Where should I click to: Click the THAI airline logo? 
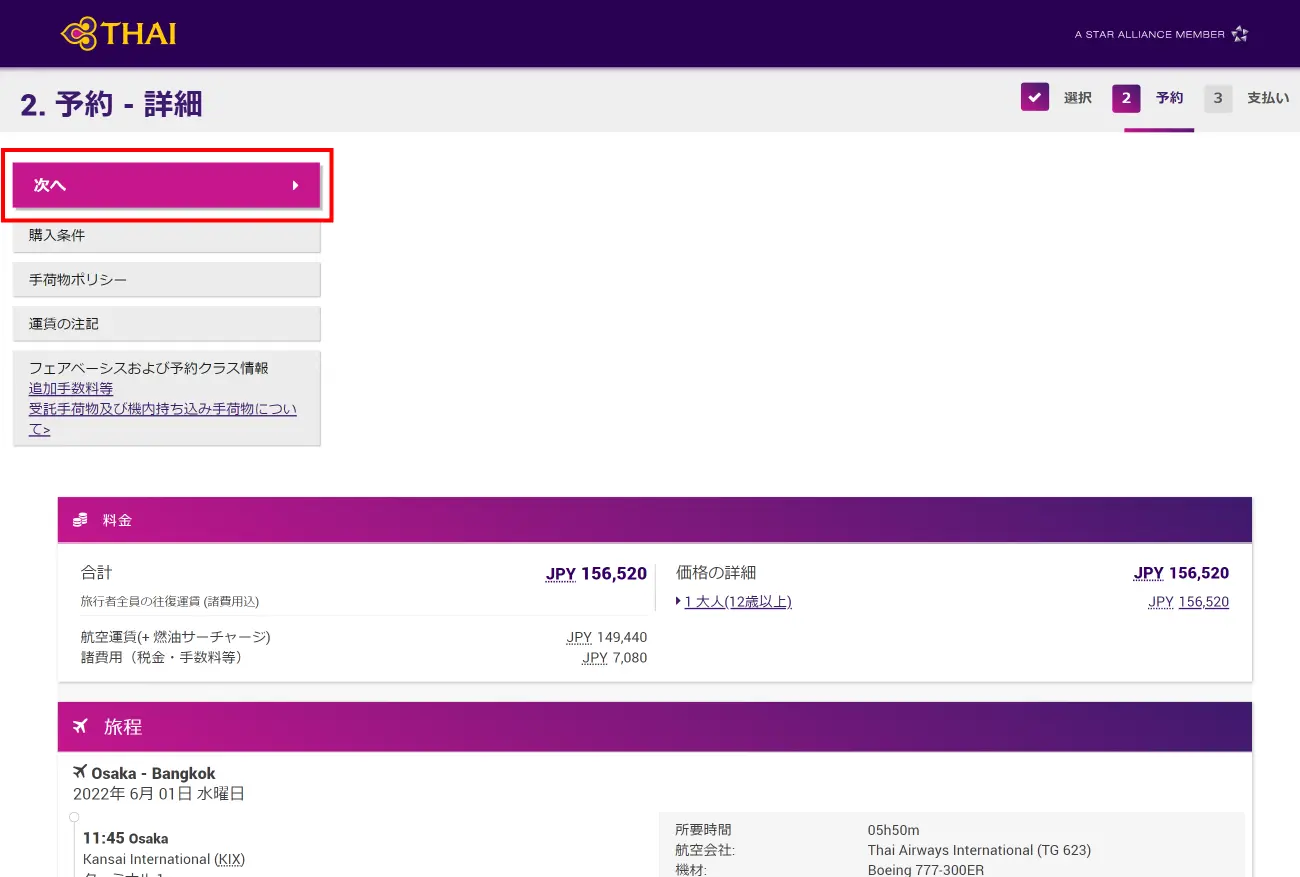(118, 34)
